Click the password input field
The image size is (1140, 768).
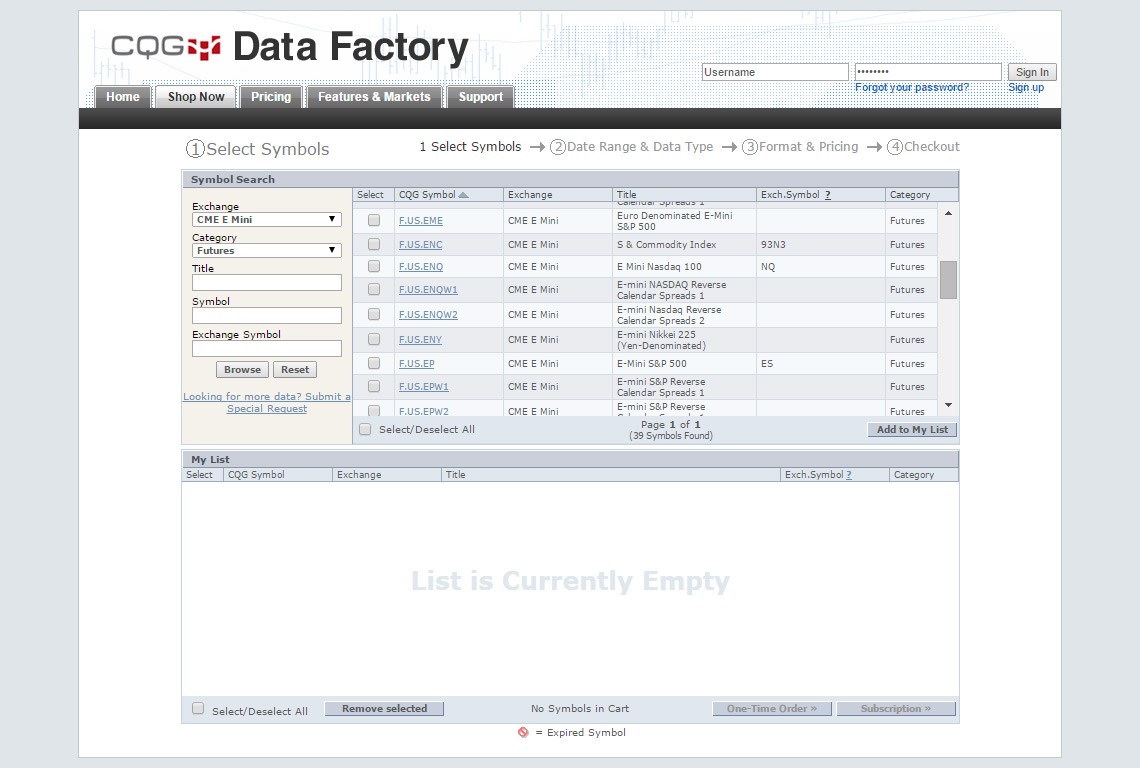pos(928,72)
